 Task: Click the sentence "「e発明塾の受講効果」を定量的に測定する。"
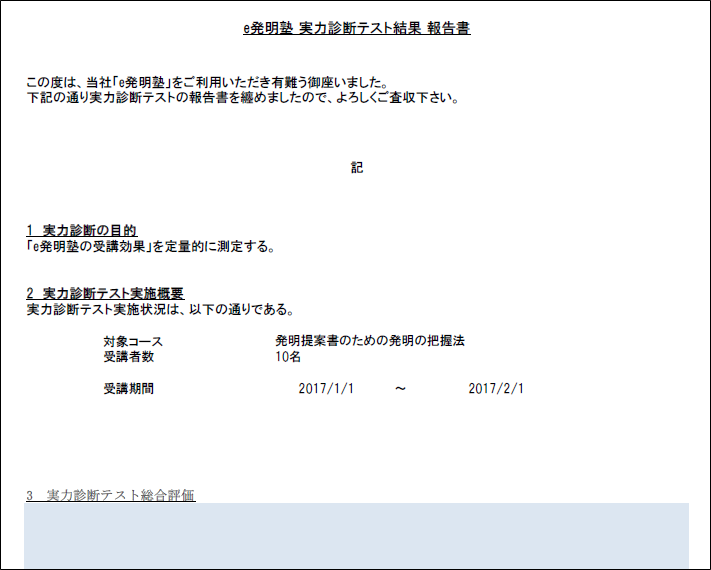(150, 246)
